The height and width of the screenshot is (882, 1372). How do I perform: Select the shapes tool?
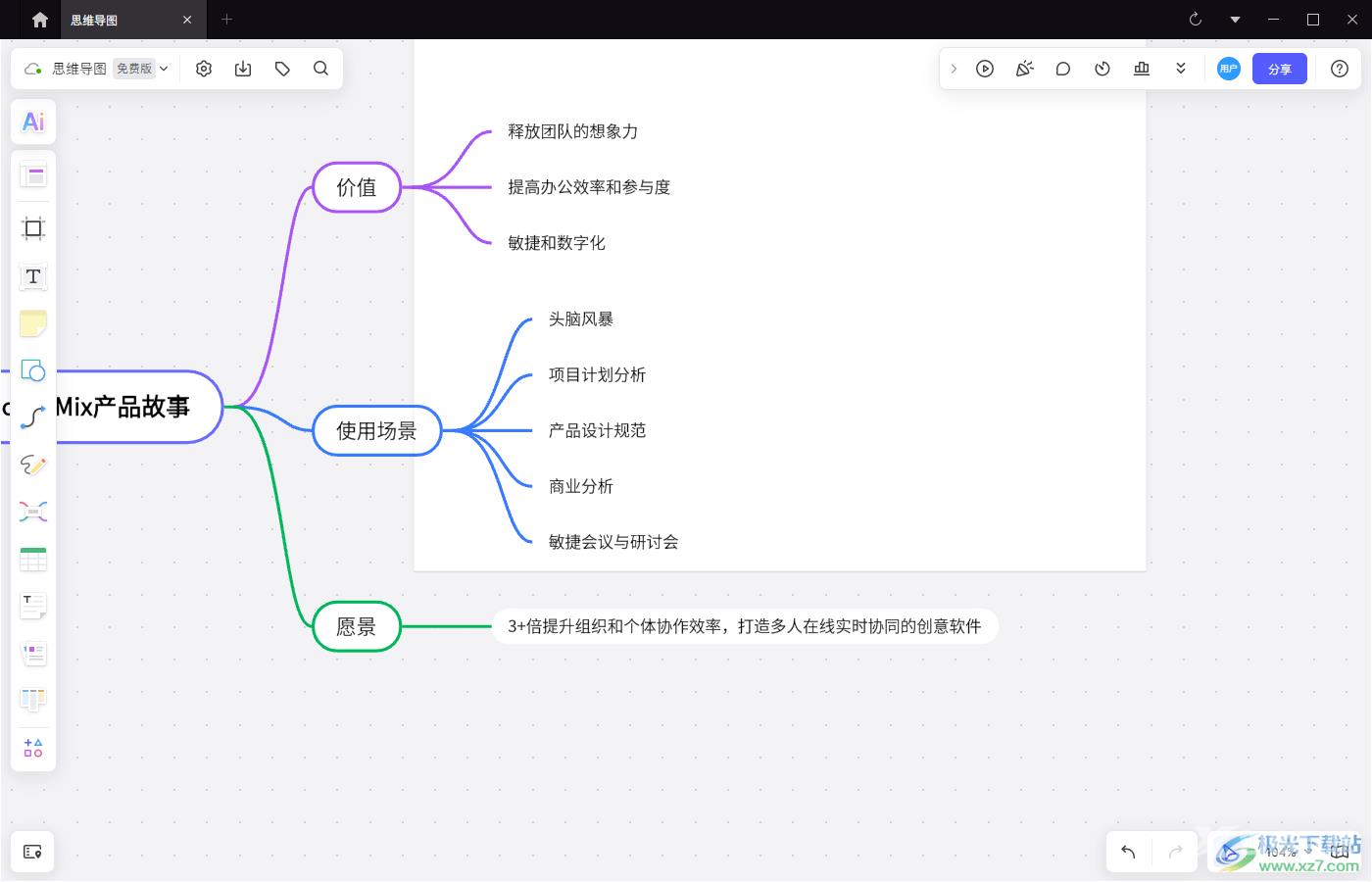pyautogui.click(x=33, y=370)
